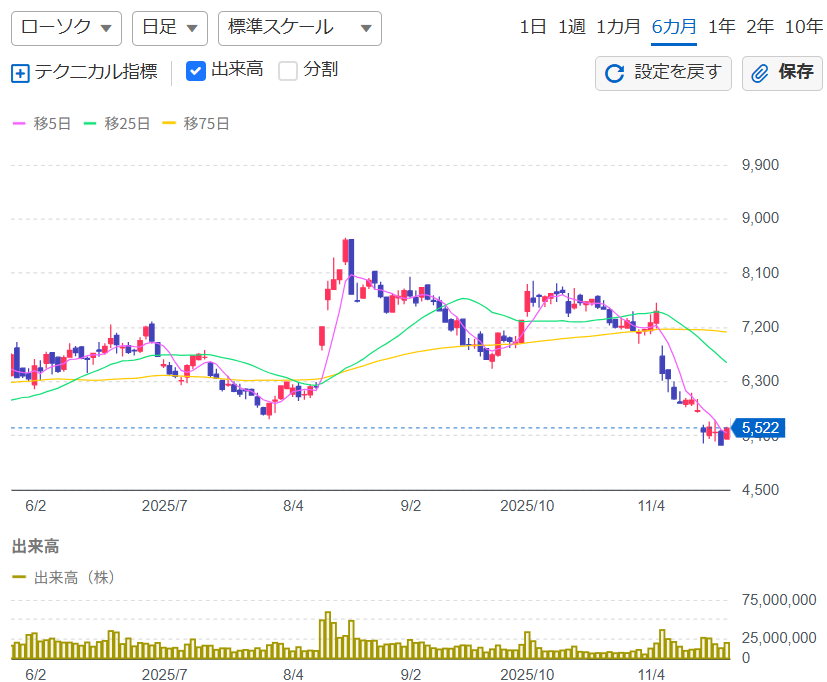
Task: Open the ローソク chart type dropdown
Action: click(x=66, y=28)
